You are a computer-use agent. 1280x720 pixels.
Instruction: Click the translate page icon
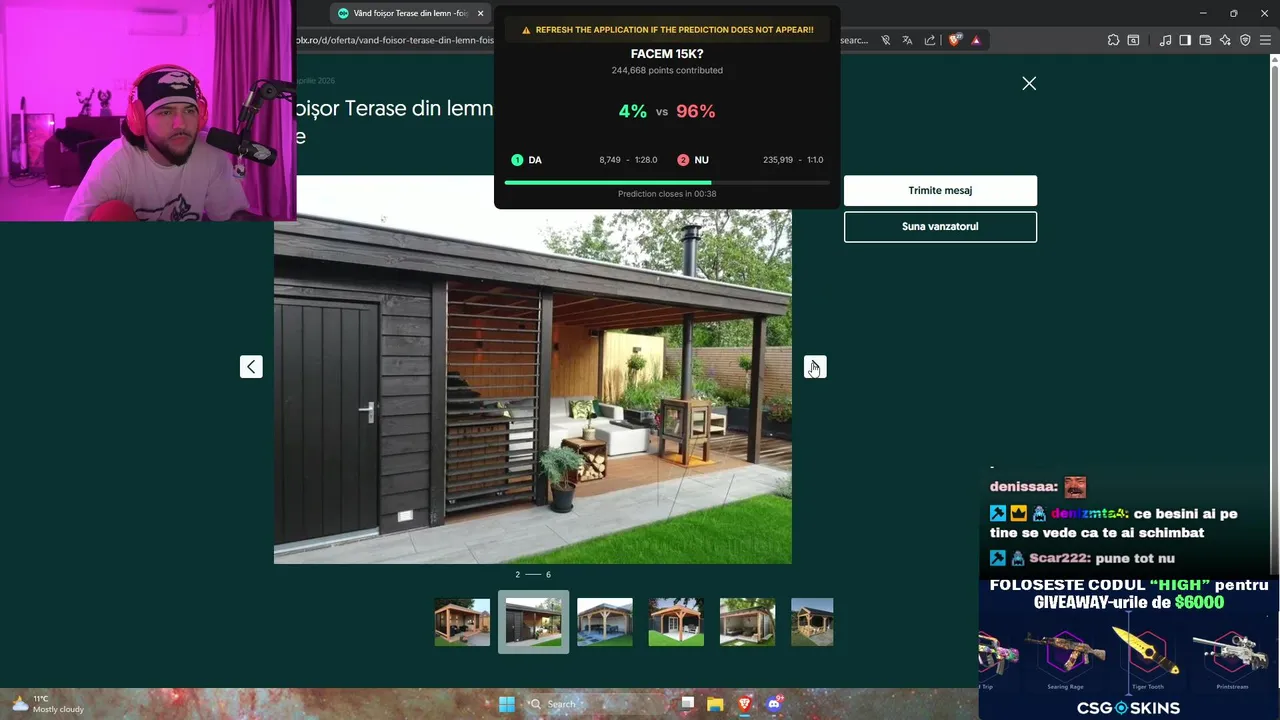907,40
